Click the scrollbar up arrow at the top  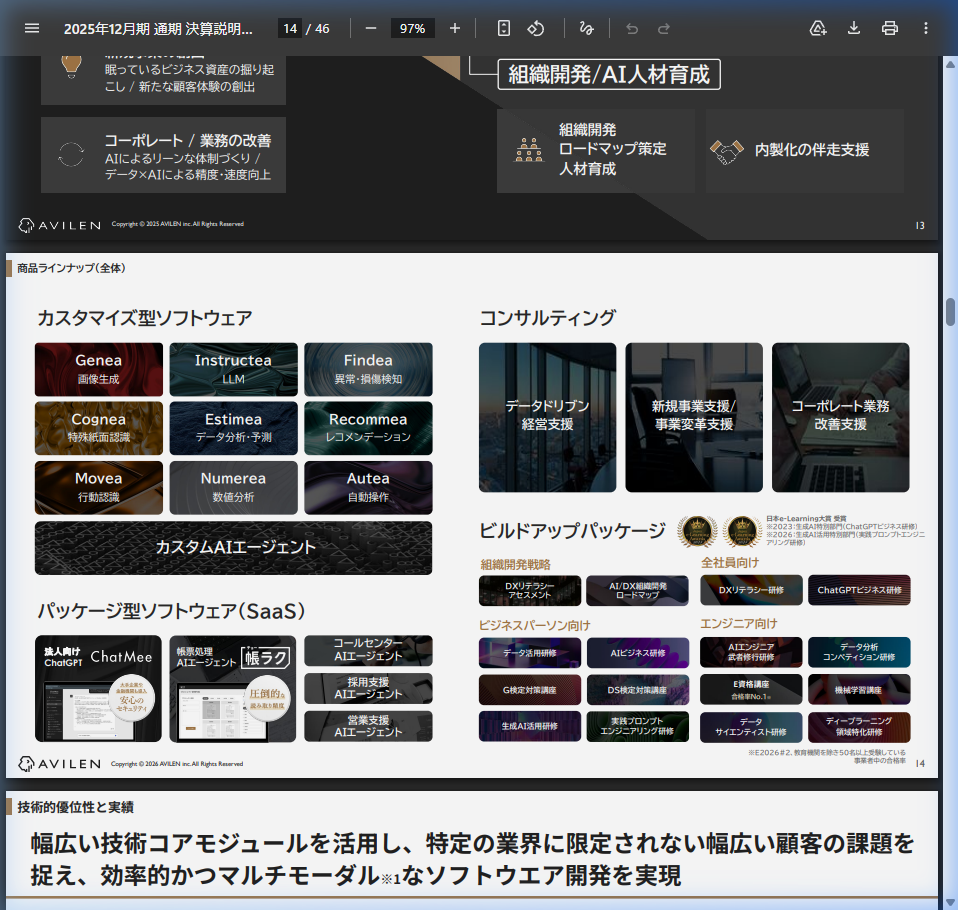[x=950, y=64]
